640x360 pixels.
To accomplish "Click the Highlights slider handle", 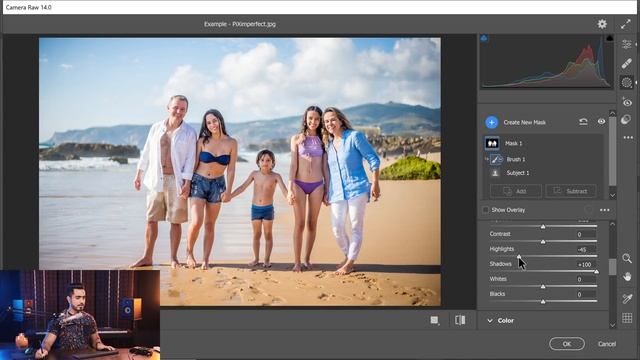I will (x=519, y=256).
